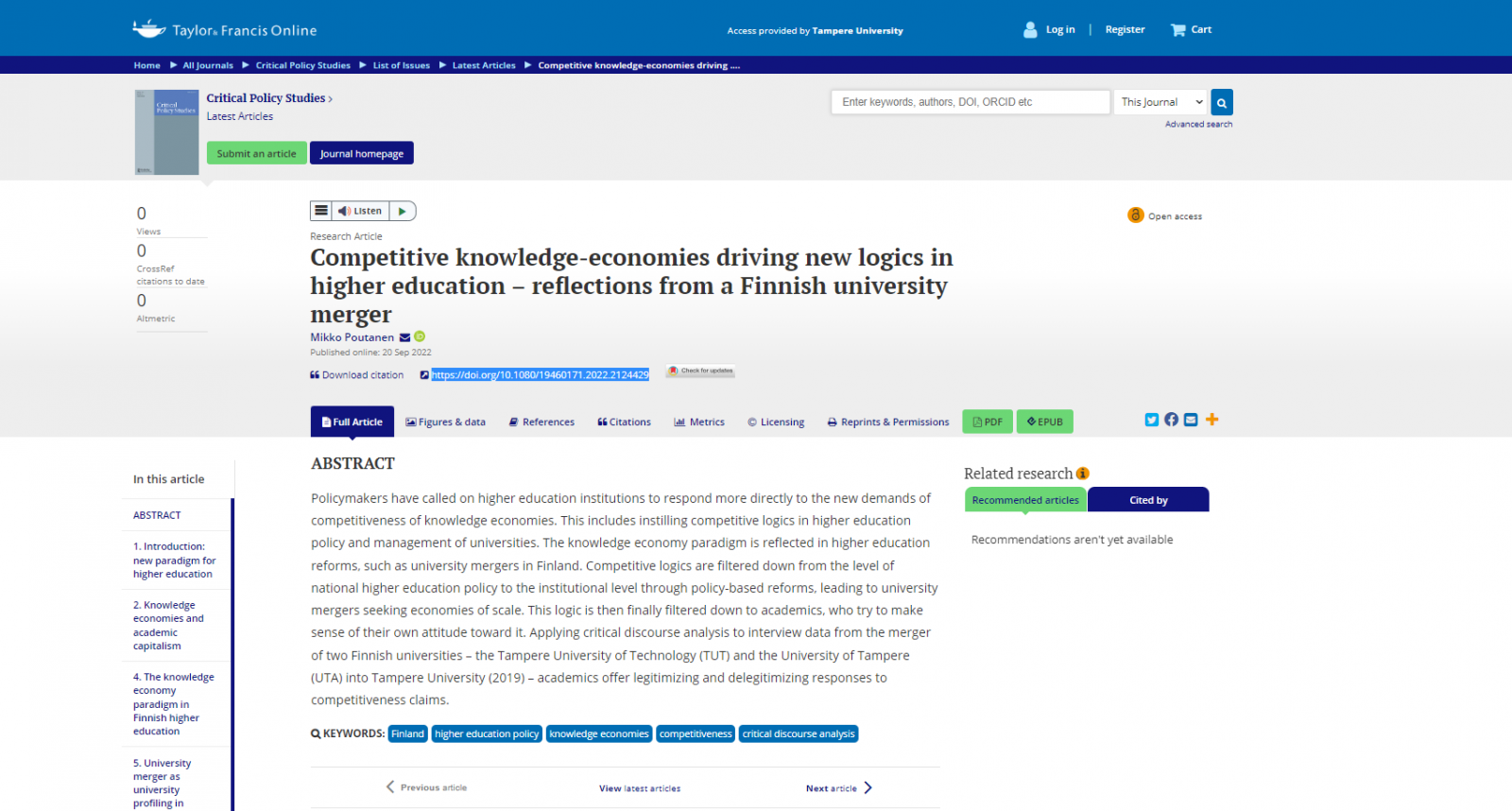The height and width of the screenshot is (811, 1512).
Task: Open the Figures & data tab
Action: coord(445,423)
